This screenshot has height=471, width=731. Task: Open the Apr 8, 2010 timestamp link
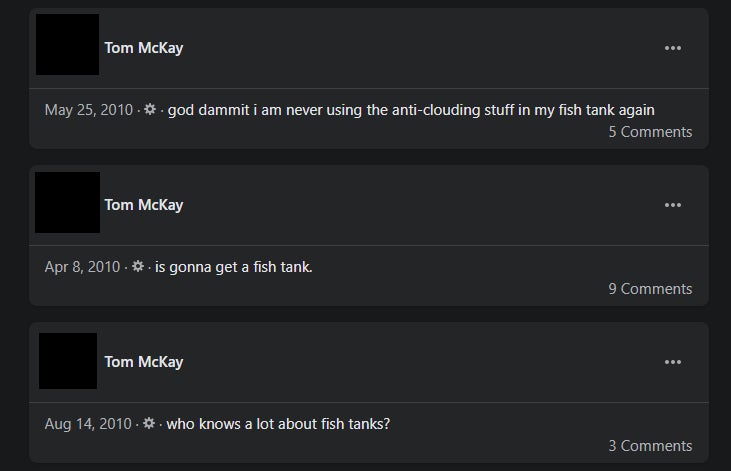[82, 267]
